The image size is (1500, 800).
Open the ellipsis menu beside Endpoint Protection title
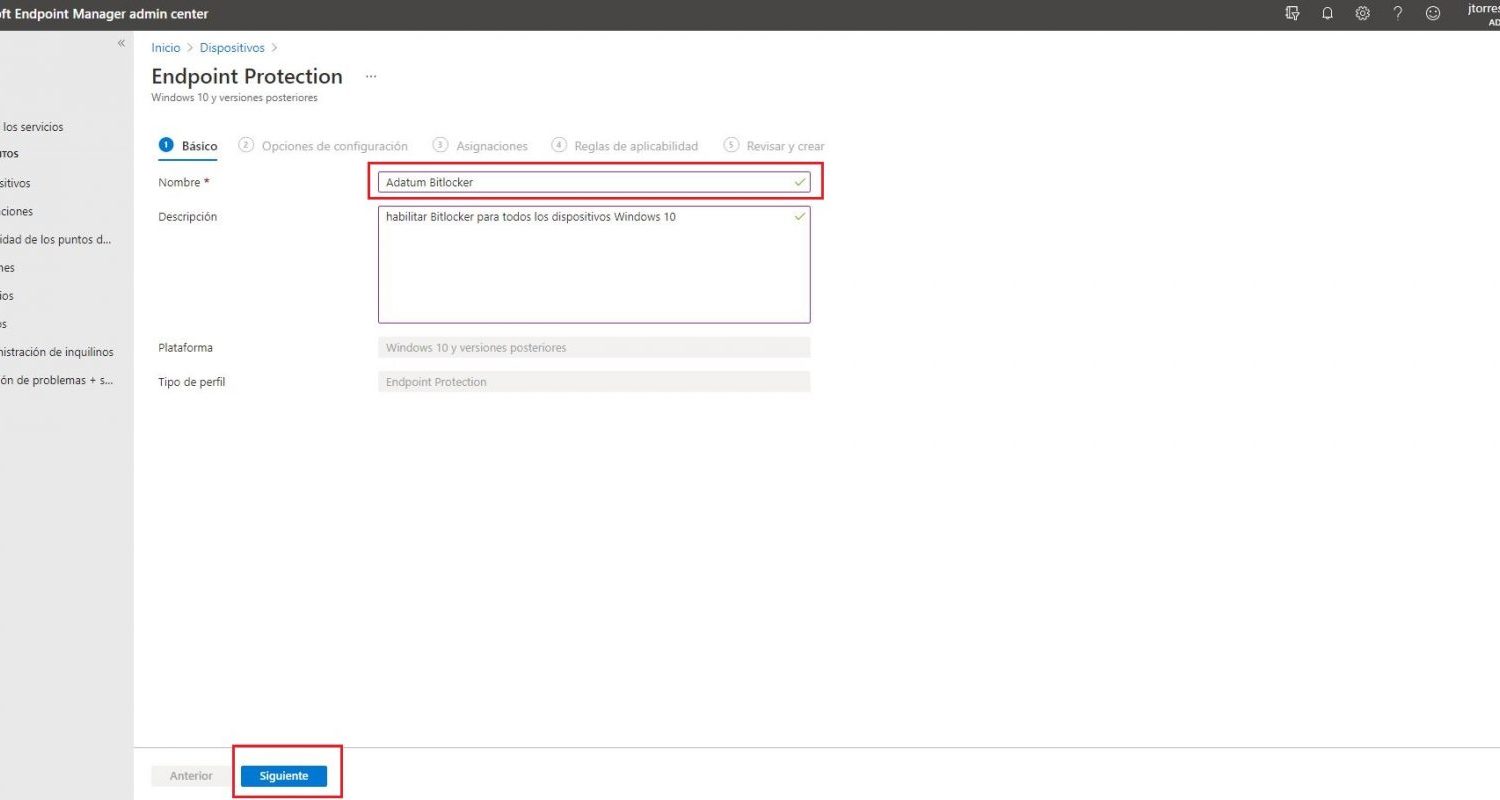click(x=371, y=76)
